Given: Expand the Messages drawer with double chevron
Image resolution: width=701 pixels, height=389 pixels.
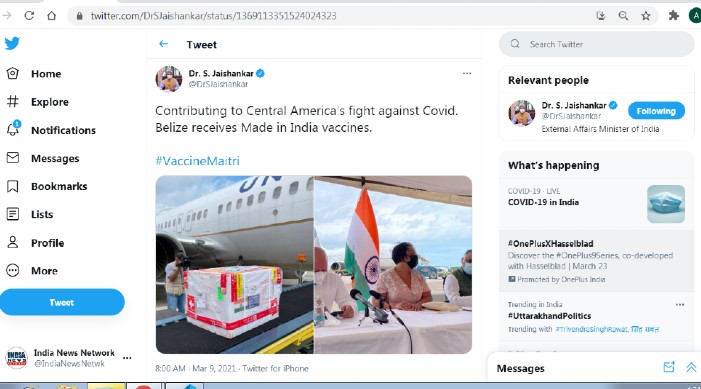Looking at the screenshot, I should (691, 368).
